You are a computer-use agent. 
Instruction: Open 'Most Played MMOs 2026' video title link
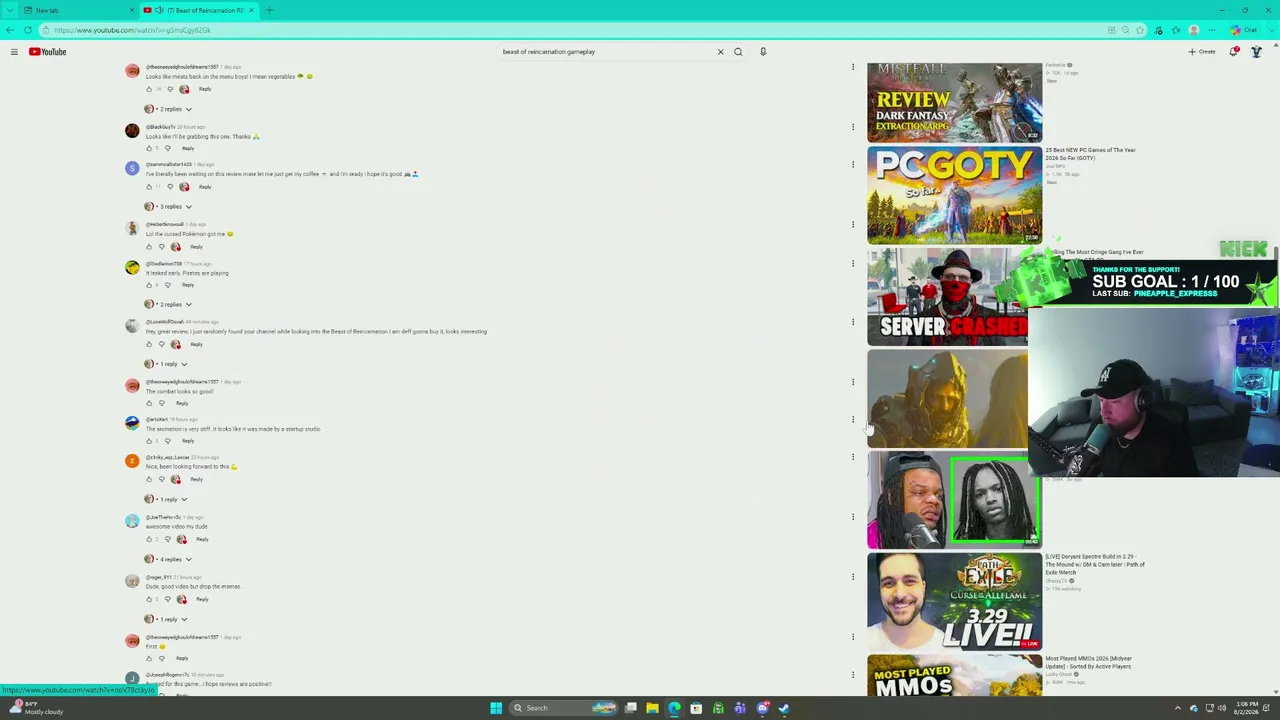(x=1088, y=662)
